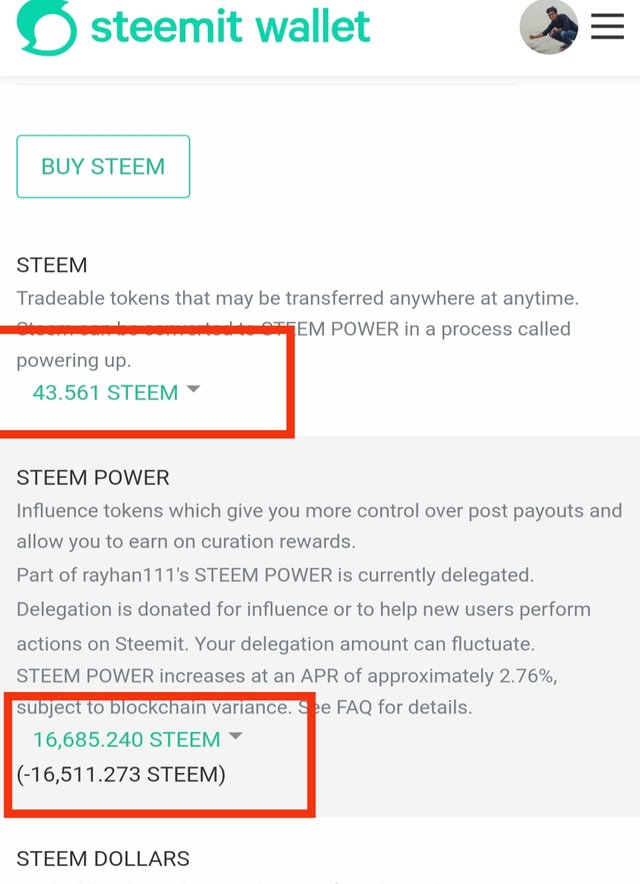
Task: Open the hamburger menu icon
Action: click(x=607, y=26)
